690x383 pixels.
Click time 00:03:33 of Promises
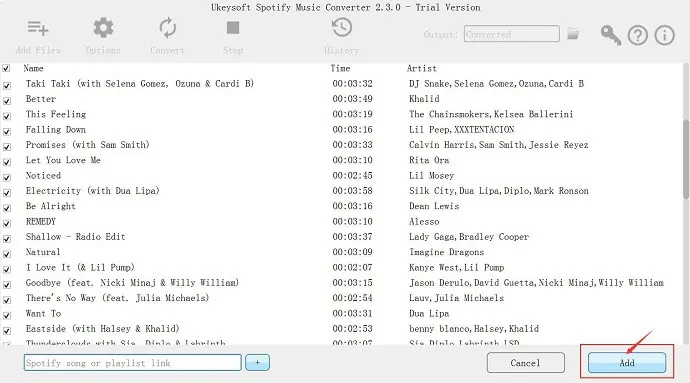[352, 145]
